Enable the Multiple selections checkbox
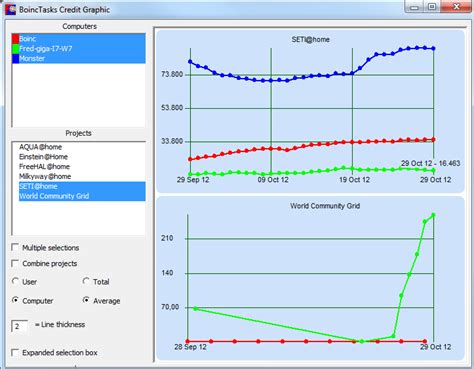The image size is (474, 369). tap(15, 247)
